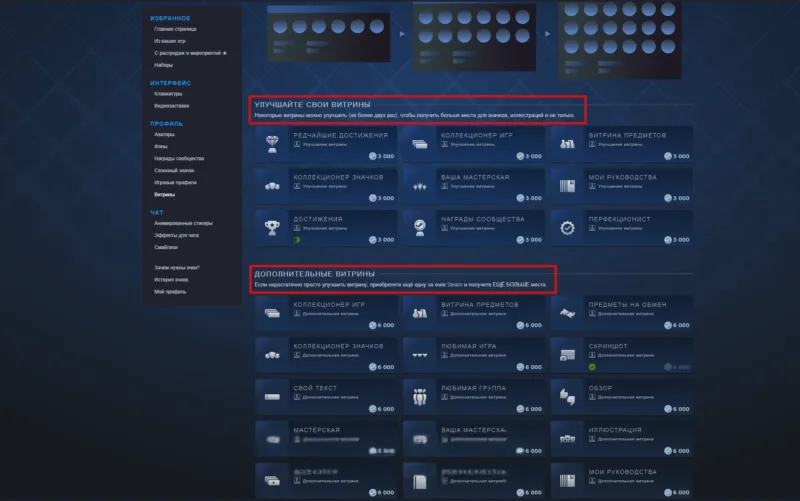800x501 pixels.
Task: Click Зачем нужны очки? link
Action: tap(177, 268)
